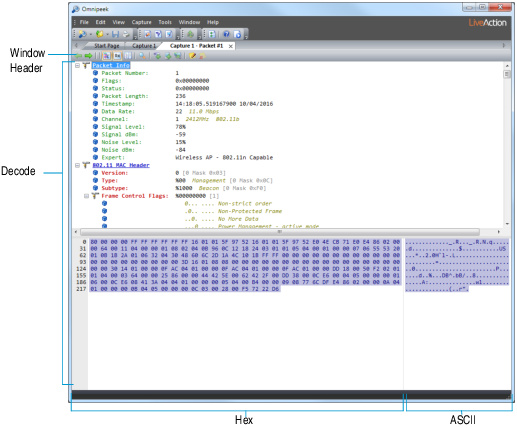Select the Data Rate row
This screenshot has height=428, width=517.
tap(156, 111)
